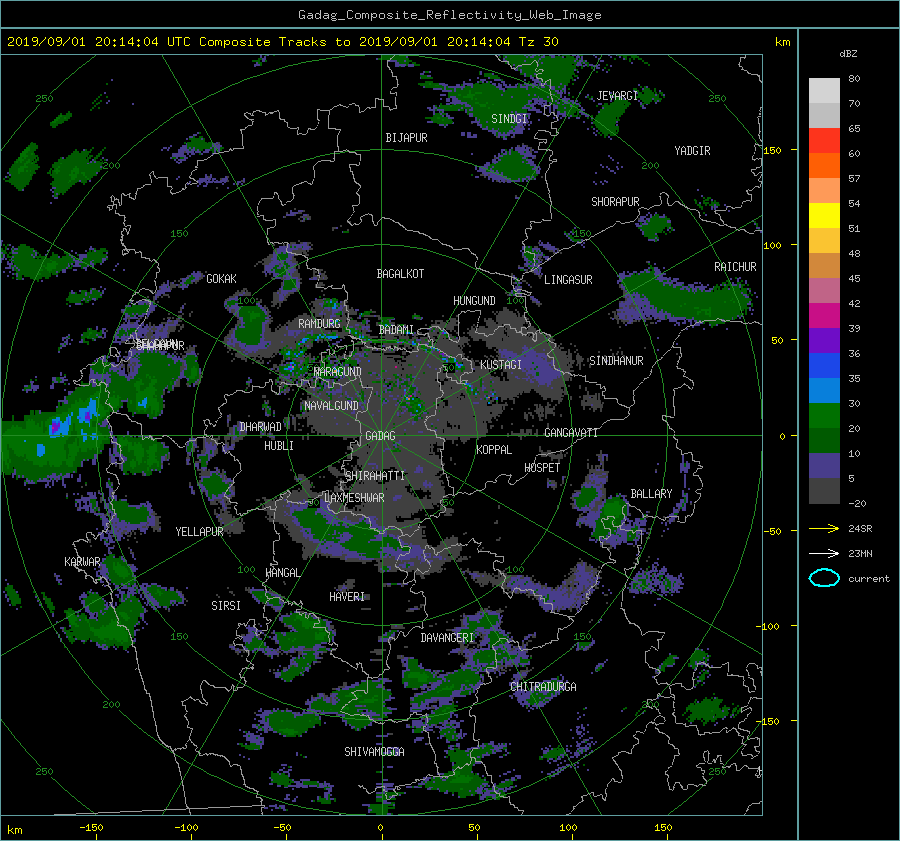Click the BIJAPUR city label
This screenshot has width=900, height=841.
coord(406,138)
